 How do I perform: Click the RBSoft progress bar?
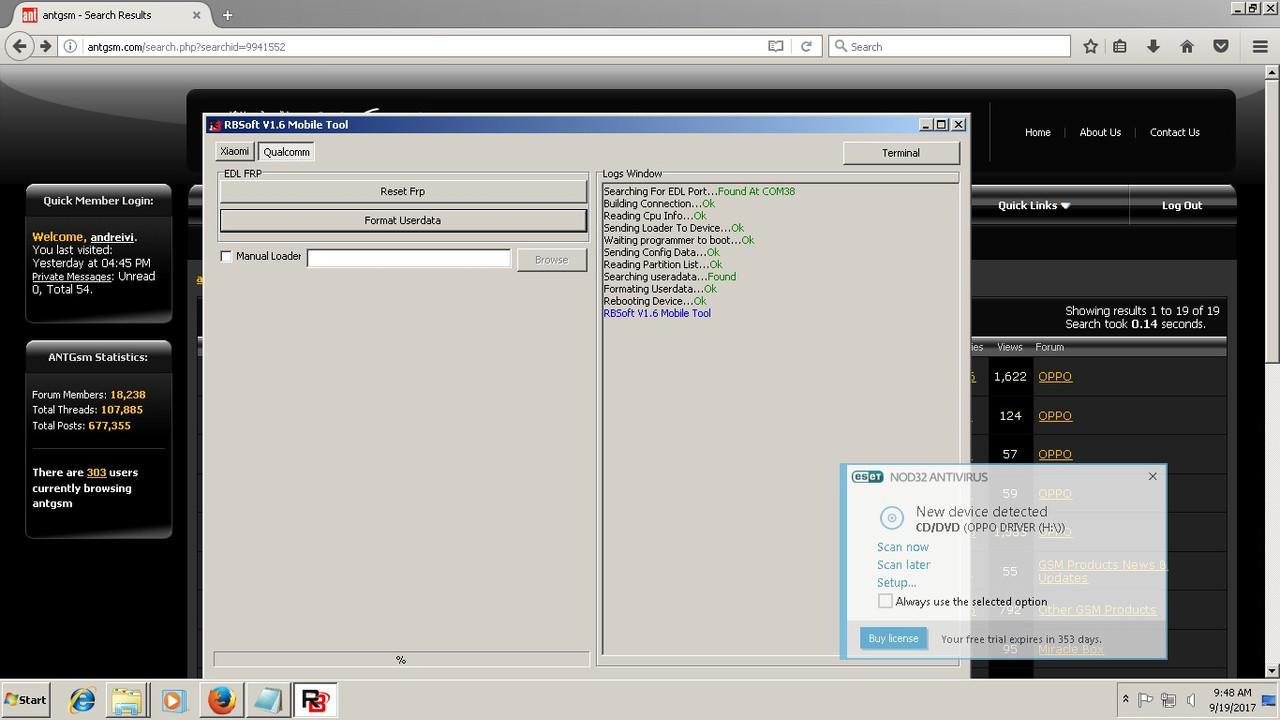pos(401,659)
